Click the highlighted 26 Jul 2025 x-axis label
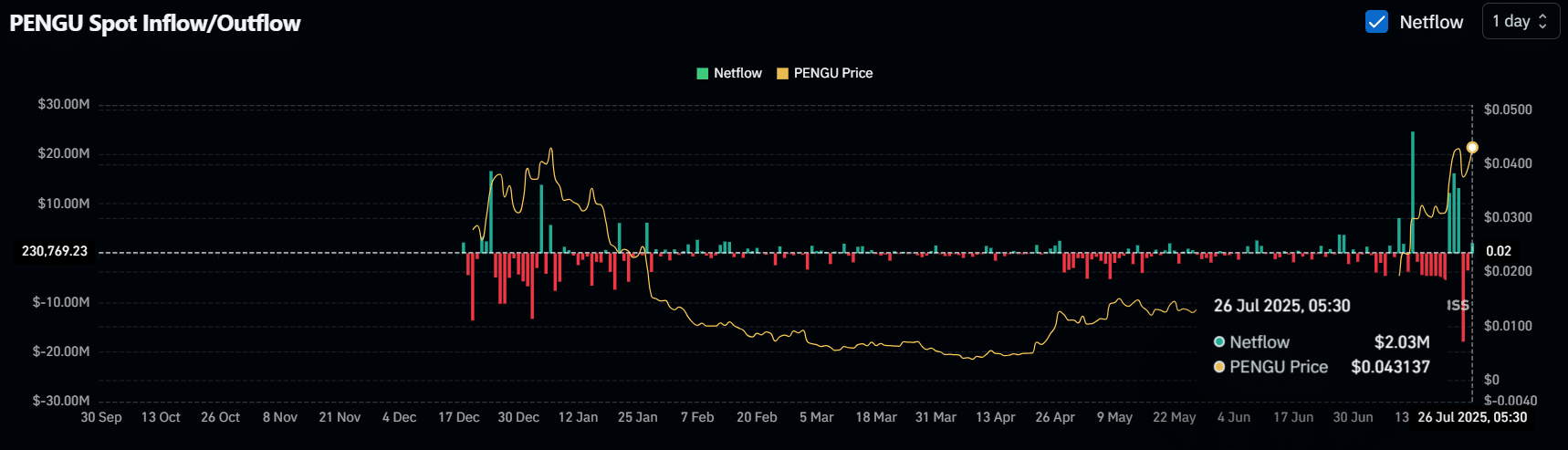 [x=1471, y=417]
